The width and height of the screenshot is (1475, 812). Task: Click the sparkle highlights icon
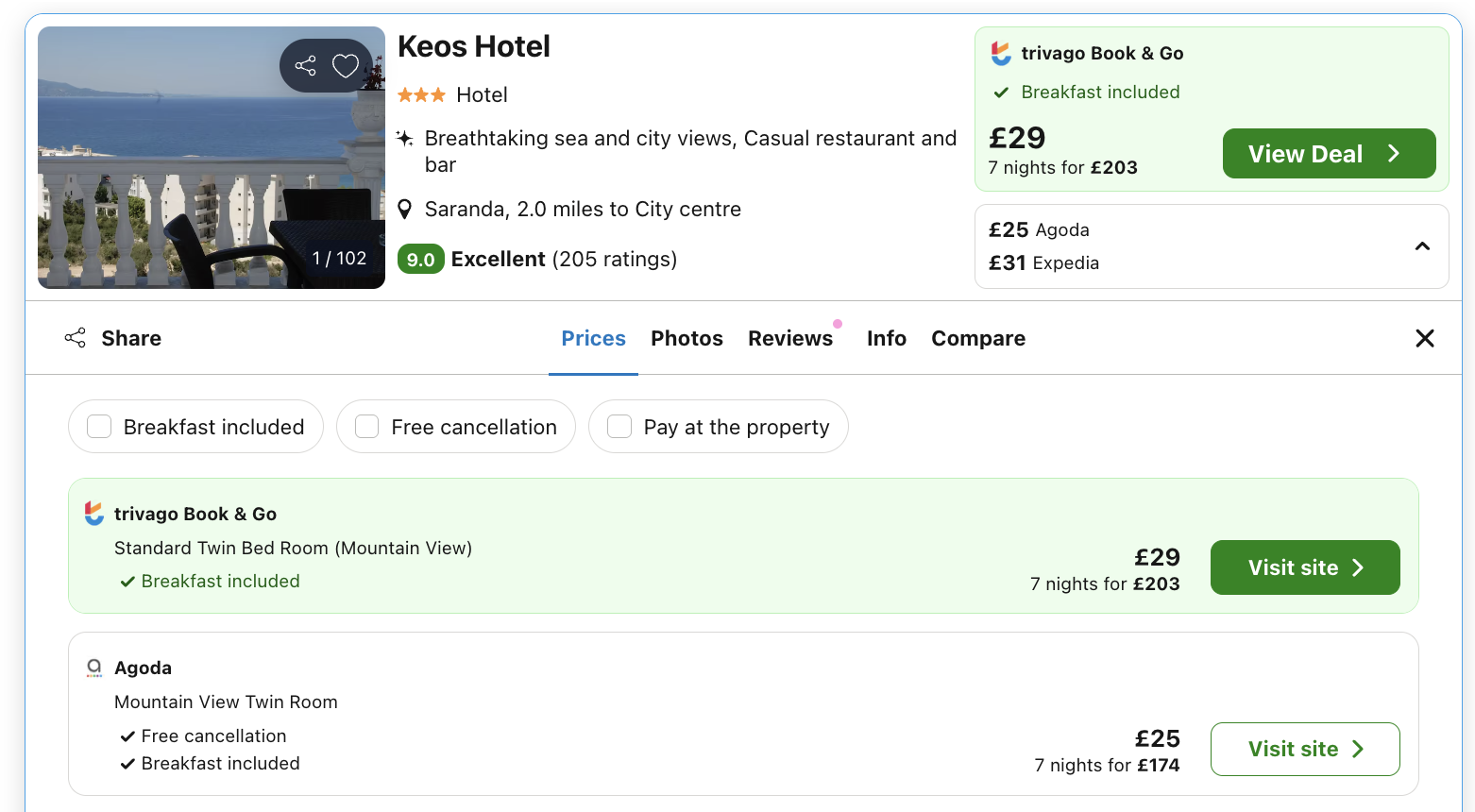tap(404, 139)
